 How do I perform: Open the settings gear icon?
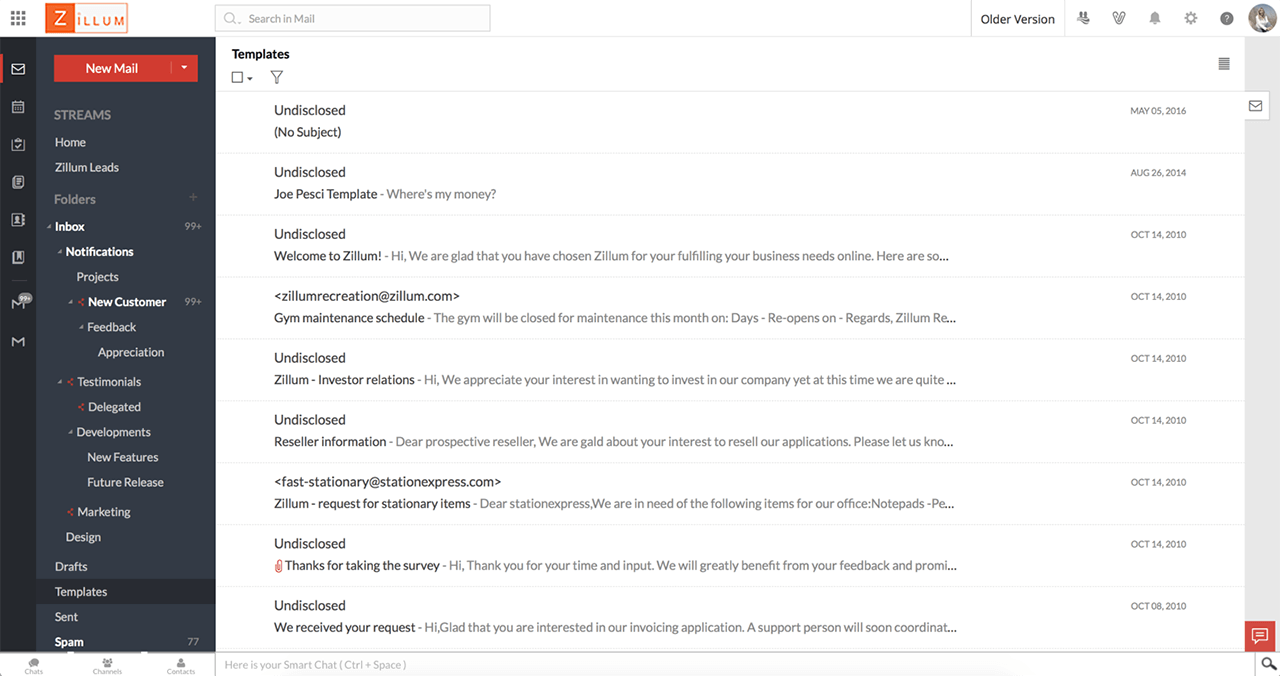pos(1191,18)
